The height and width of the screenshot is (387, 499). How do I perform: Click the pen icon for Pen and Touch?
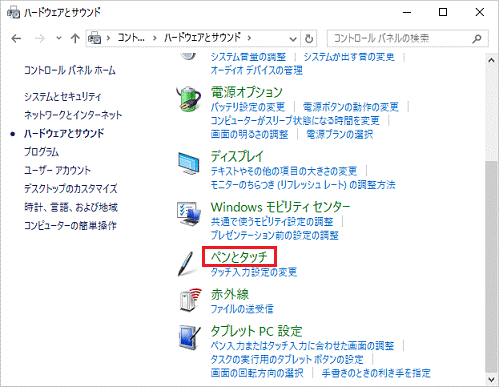coord(187,264)
